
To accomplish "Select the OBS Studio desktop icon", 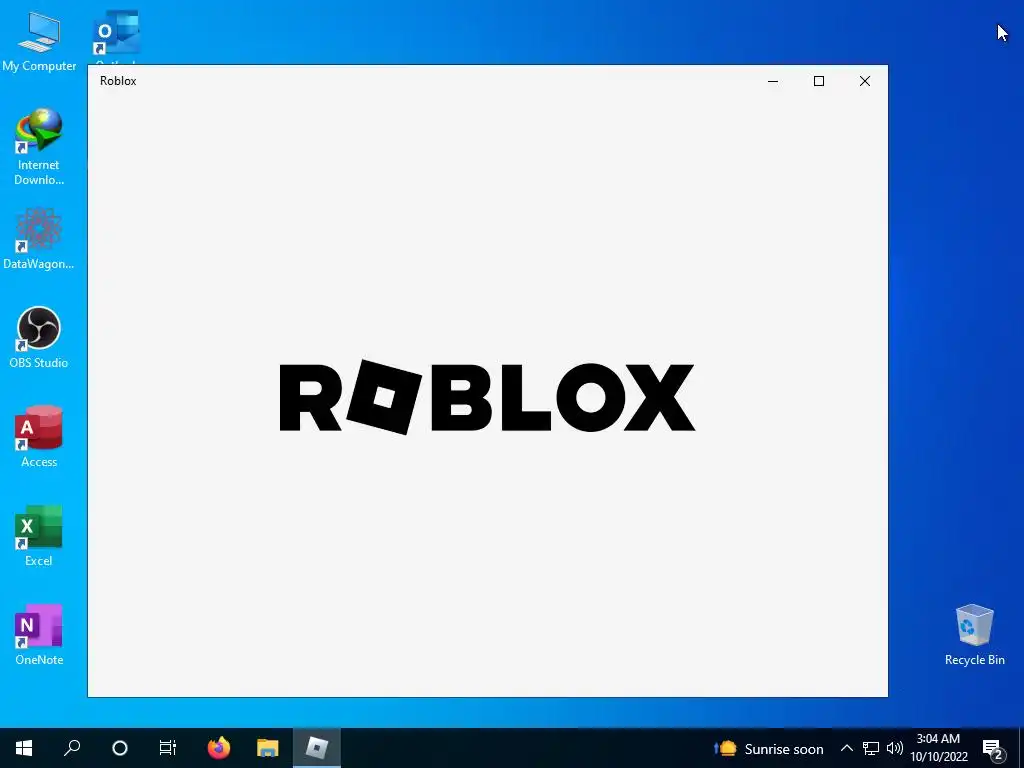I will pos(39,337).
